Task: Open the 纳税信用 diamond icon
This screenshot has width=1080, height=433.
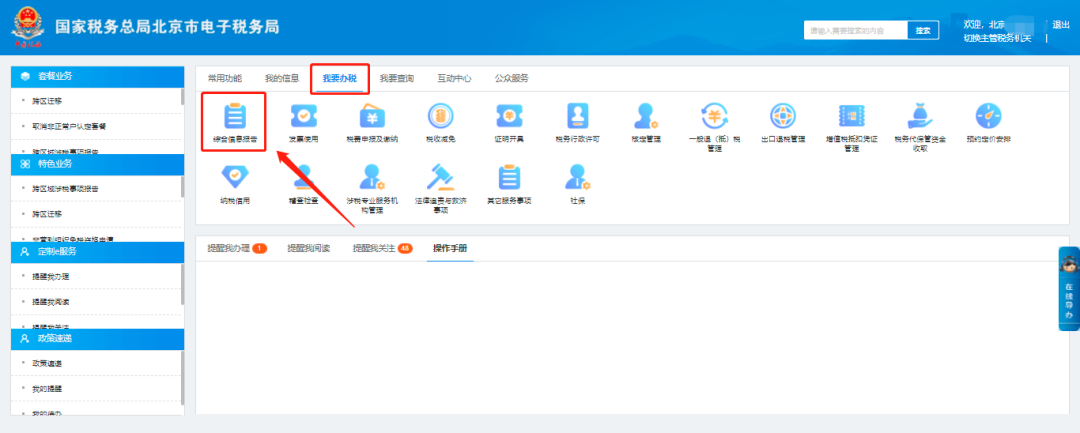Action: pos(234,178)
